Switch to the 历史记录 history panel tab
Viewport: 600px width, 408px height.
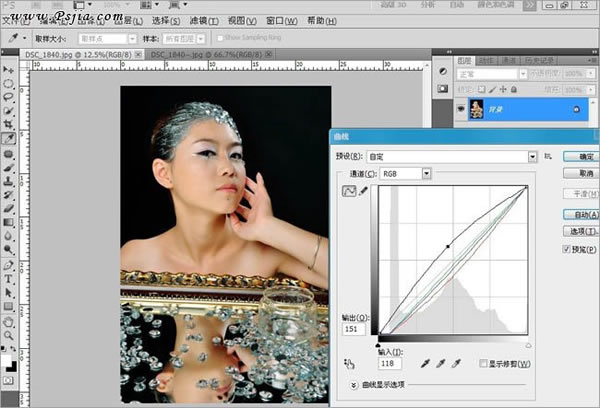539,60
